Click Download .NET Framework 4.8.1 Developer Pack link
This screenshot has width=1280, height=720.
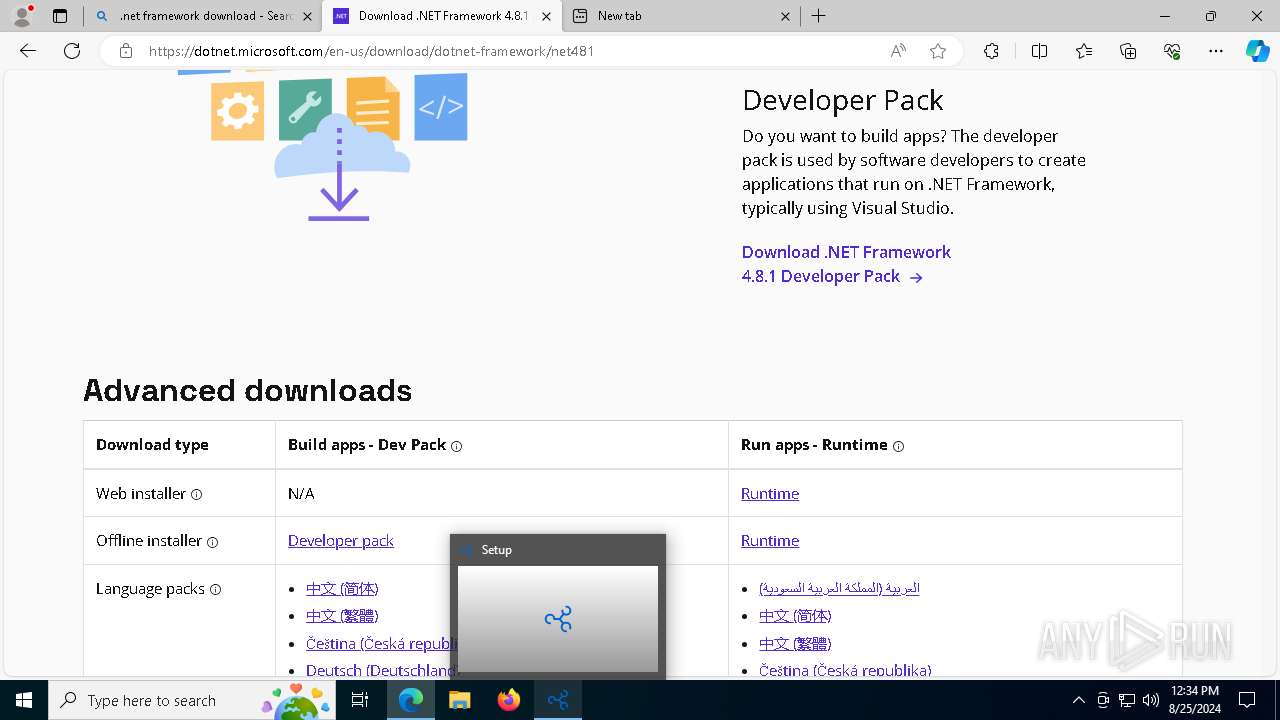point(846,264)
